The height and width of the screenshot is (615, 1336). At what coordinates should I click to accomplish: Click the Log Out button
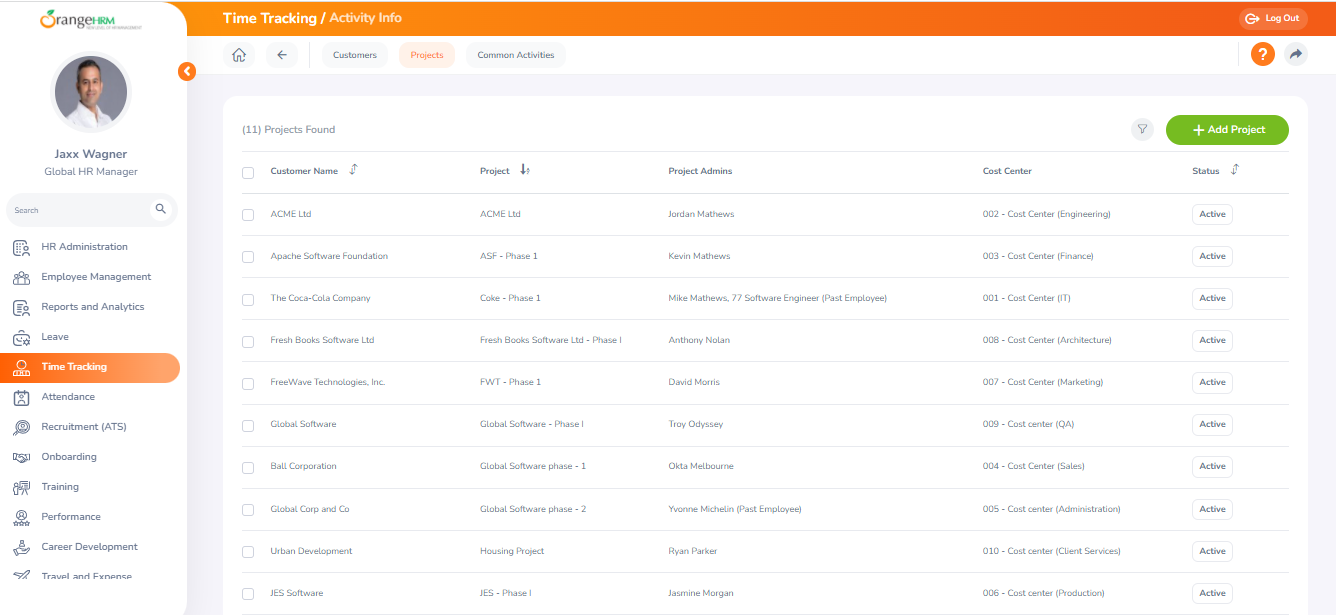(x=1273, y=18)
